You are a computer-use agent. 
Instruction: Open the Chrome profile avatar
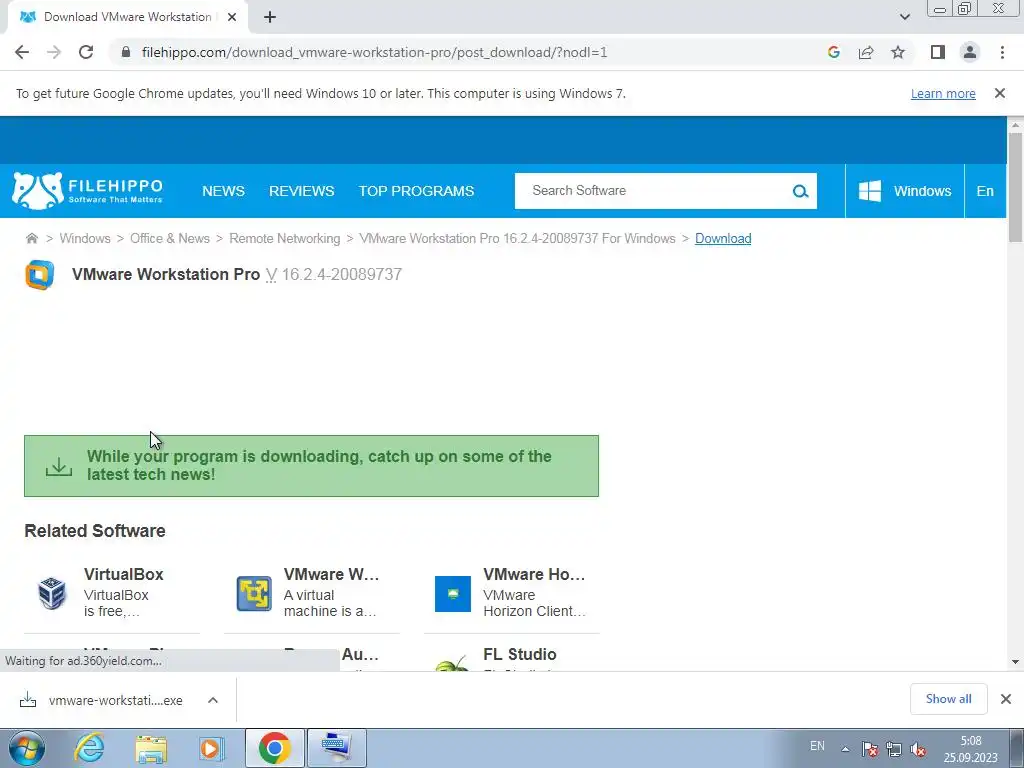click(970, 52)
